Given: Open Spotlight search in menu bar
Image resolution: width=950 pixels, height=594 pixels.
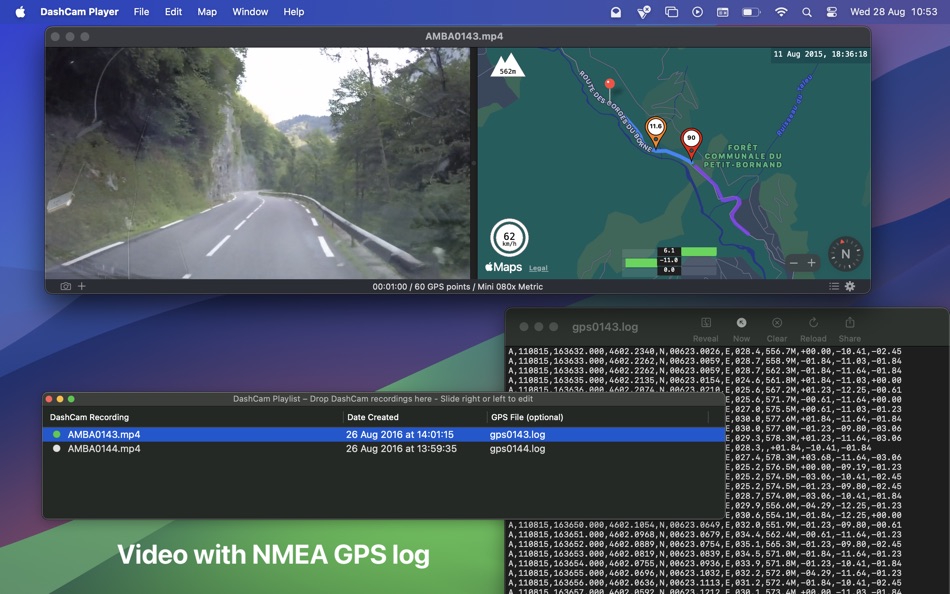Looking at the screenshot, I should coord(806,12).
